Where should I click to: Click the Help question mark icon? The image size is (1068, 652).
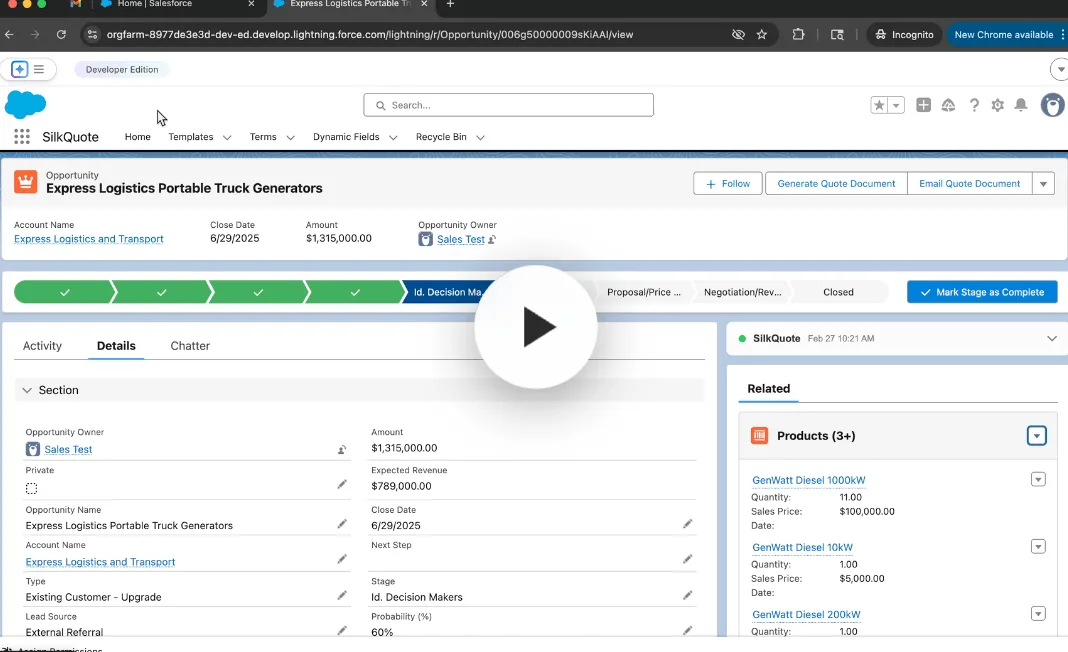coord(974,105)
